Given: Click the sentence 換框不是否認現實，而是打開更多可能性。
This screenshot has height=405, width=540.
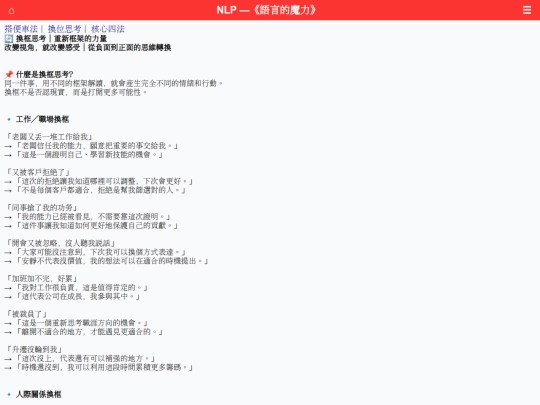Looking at the screenshot, I should click(x=76, y=92).
